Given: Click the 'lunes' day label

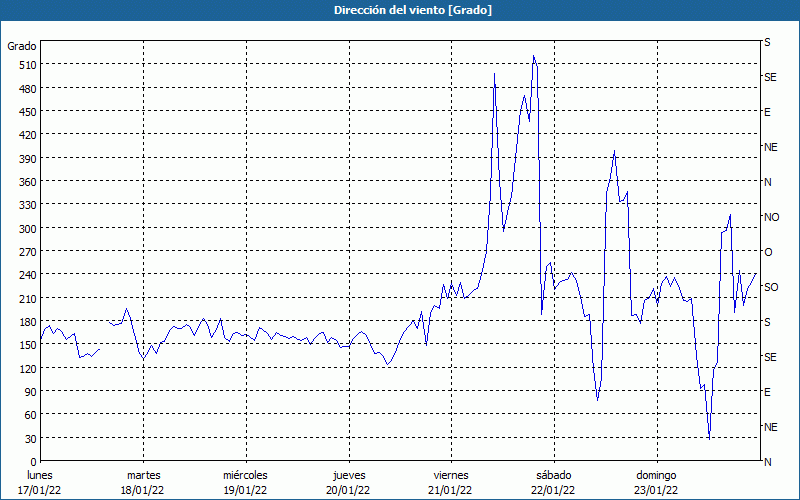Looking at the screenshot, I should pos(40,475).
